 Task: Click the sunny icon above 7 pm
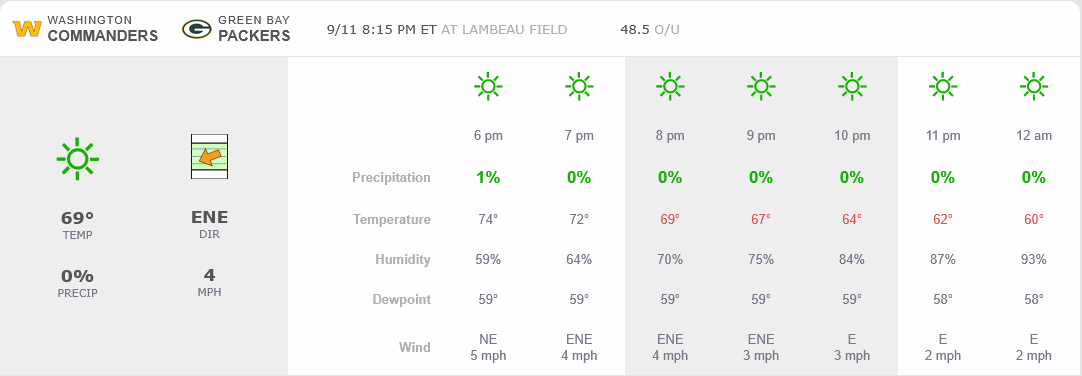[x=579, y=86]
